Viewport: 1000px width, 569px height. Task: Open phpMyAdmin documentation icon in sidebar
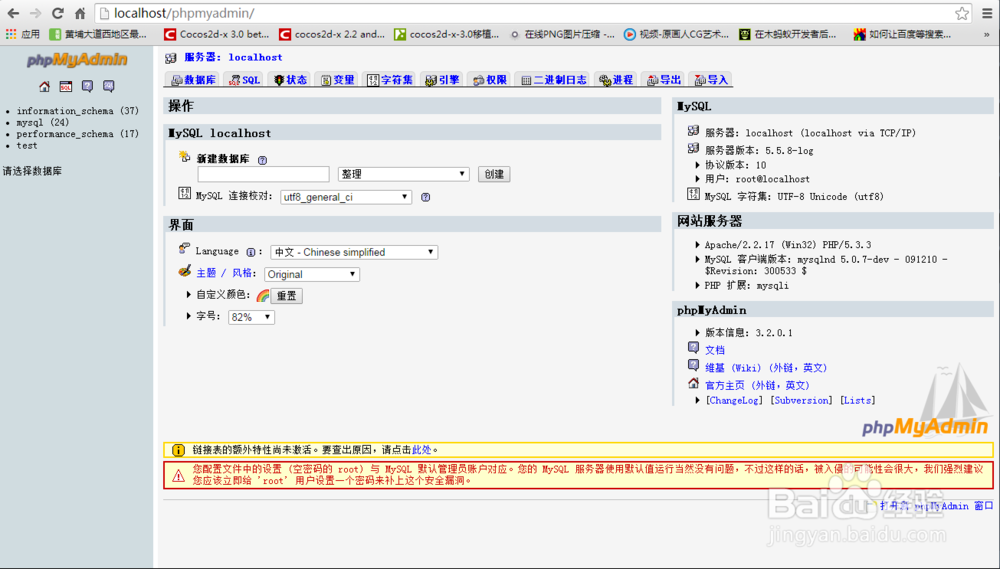87,86
